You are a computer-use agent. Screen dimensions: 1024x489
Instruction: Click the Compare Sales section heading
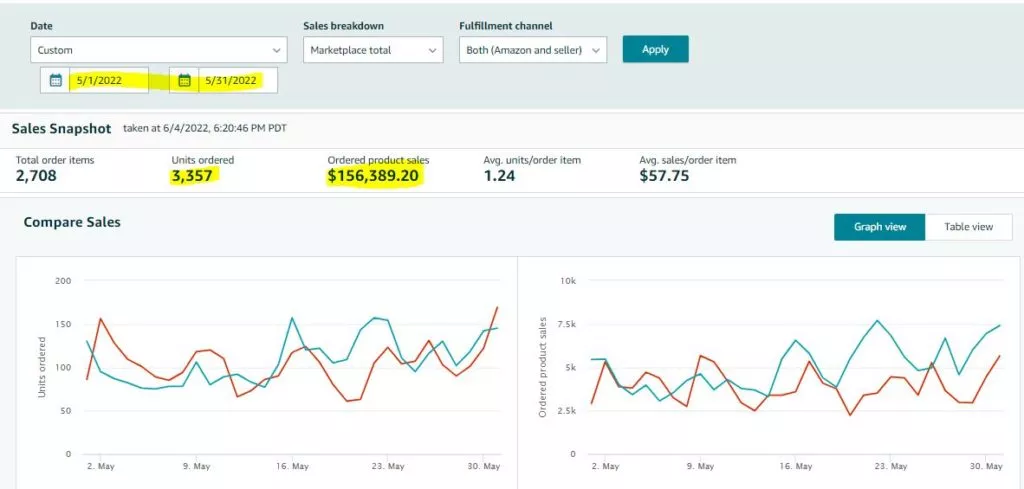point(72,222)
